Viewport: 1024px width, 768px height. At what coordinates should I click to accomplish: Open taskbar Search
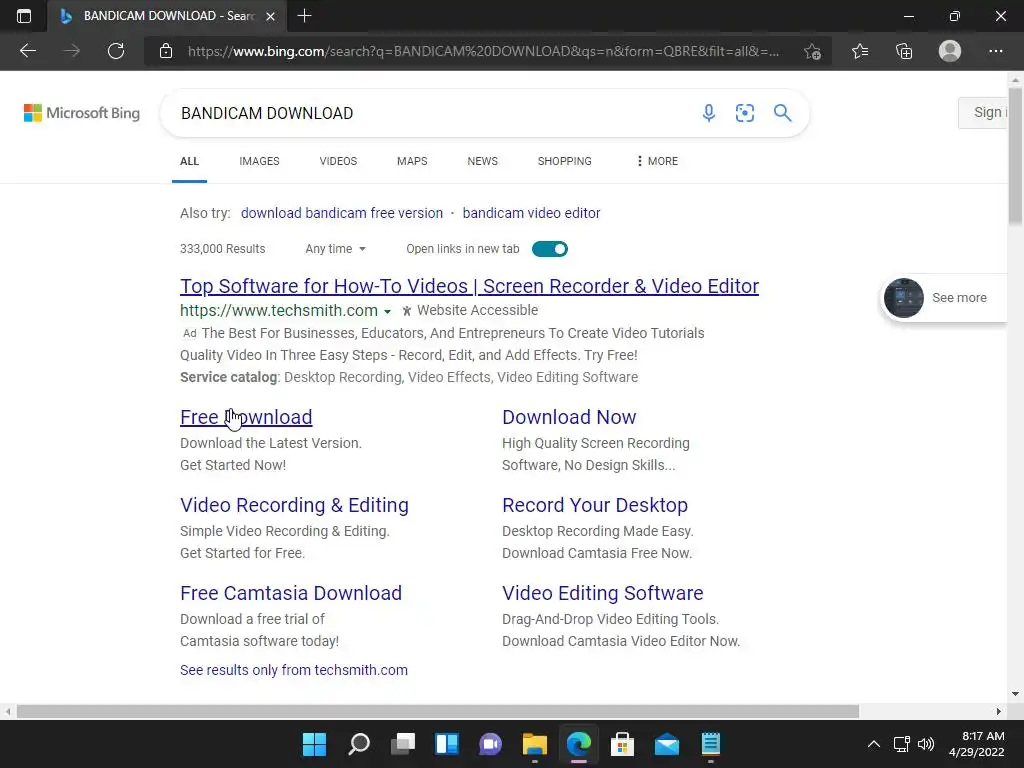tap(359, 744)
